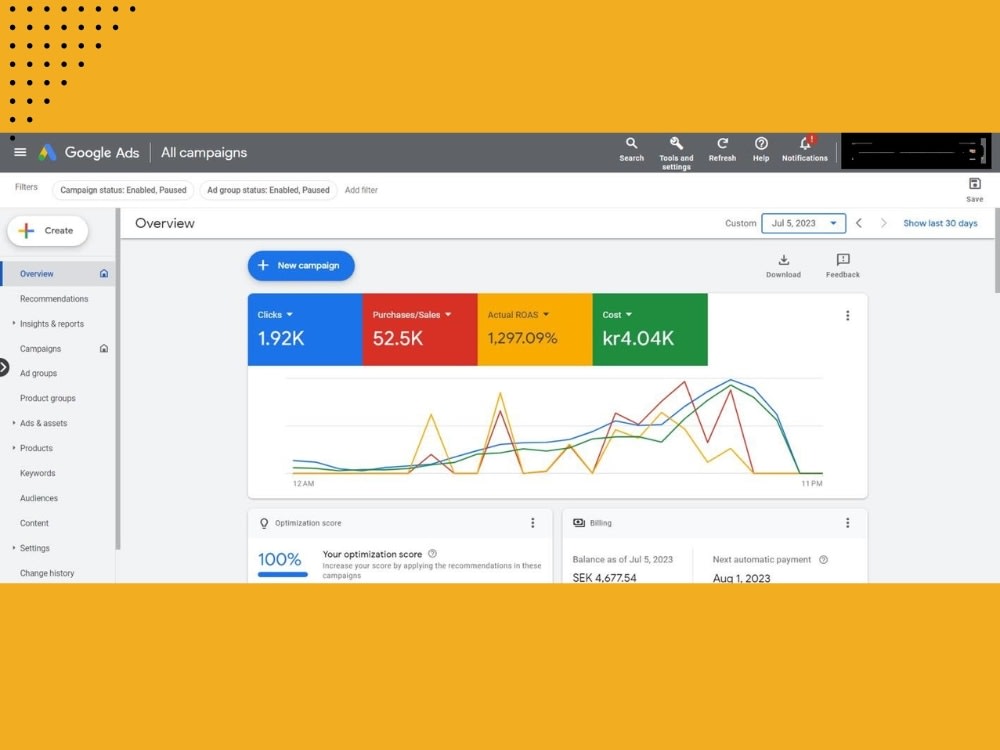Expand the Settings section

(x=13, y=548)
